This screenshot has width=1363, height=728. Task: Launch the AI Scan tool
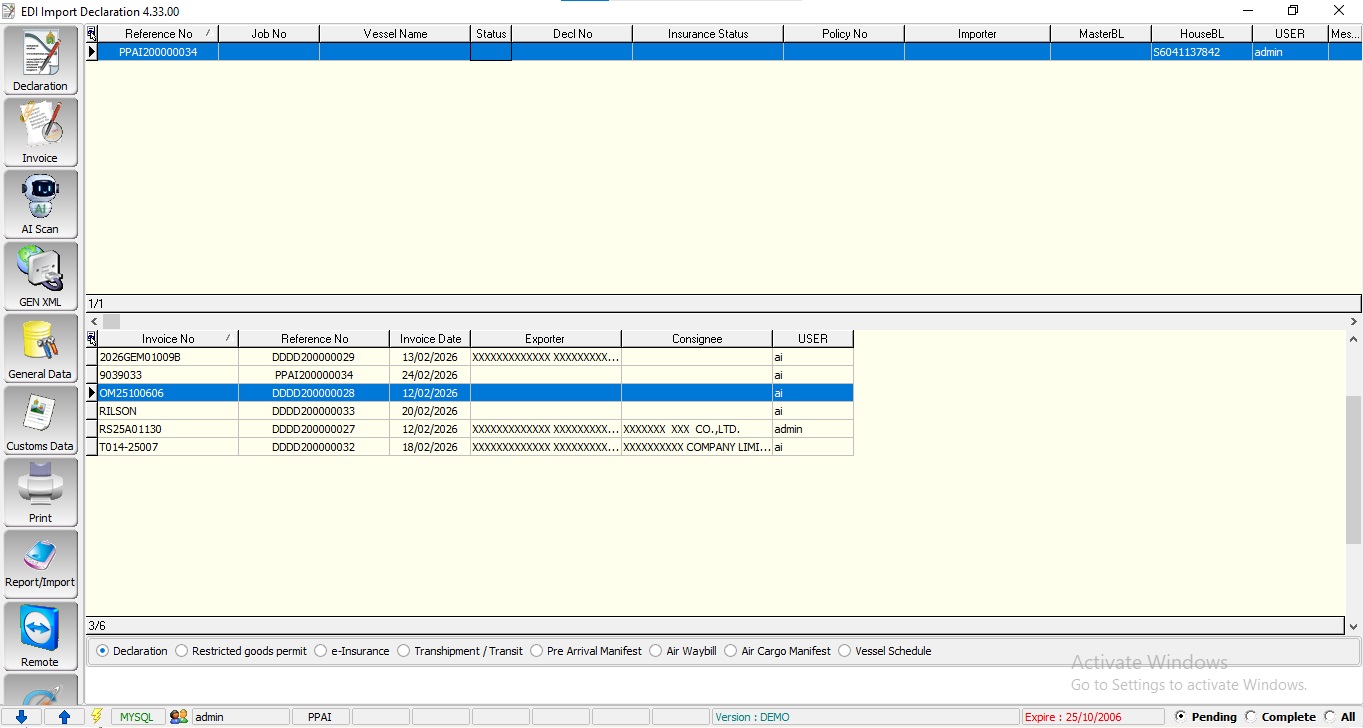click(x=40, y=204)
